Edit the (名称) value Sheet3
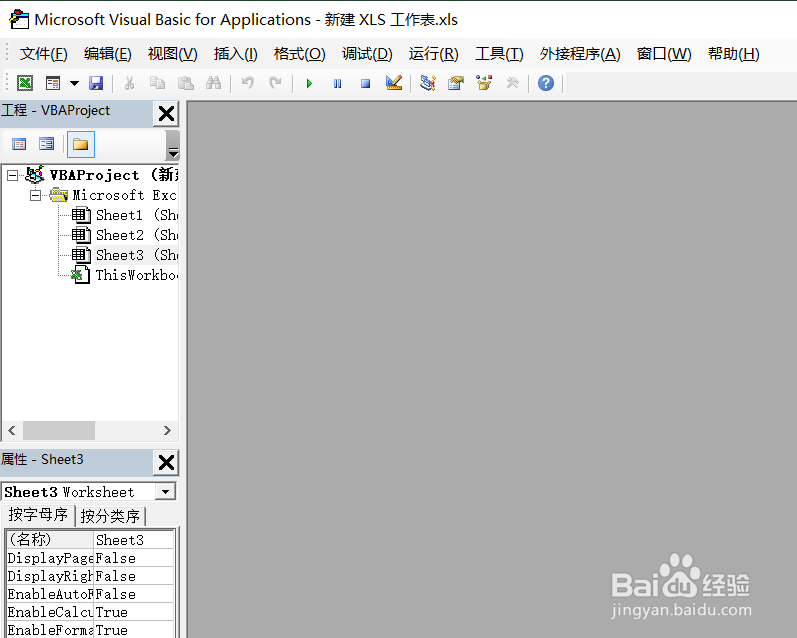797x638 pixels. coord(134,540)
